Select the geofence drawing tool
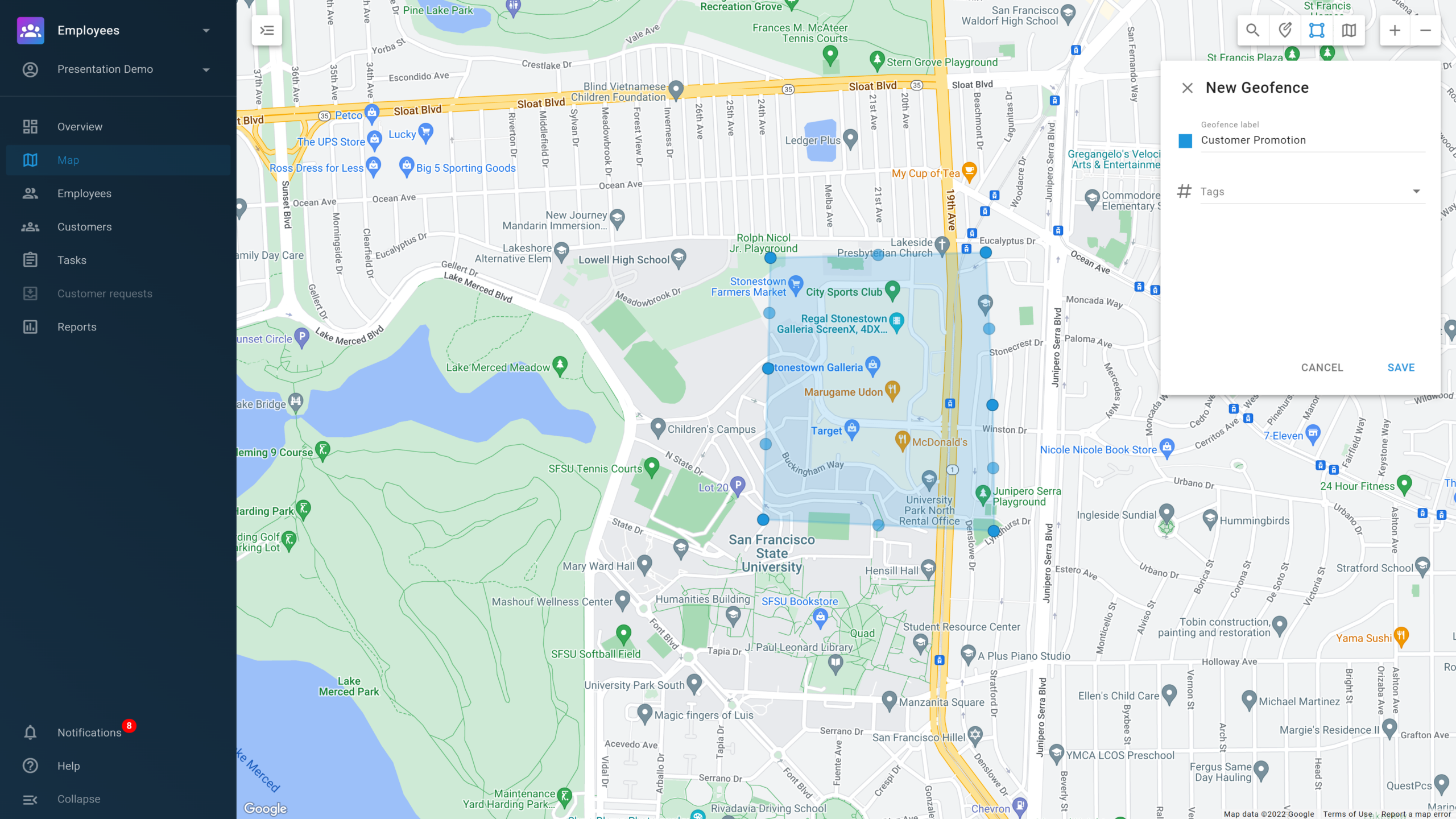The image size is (1456, 819). (x=1317, y=30)
